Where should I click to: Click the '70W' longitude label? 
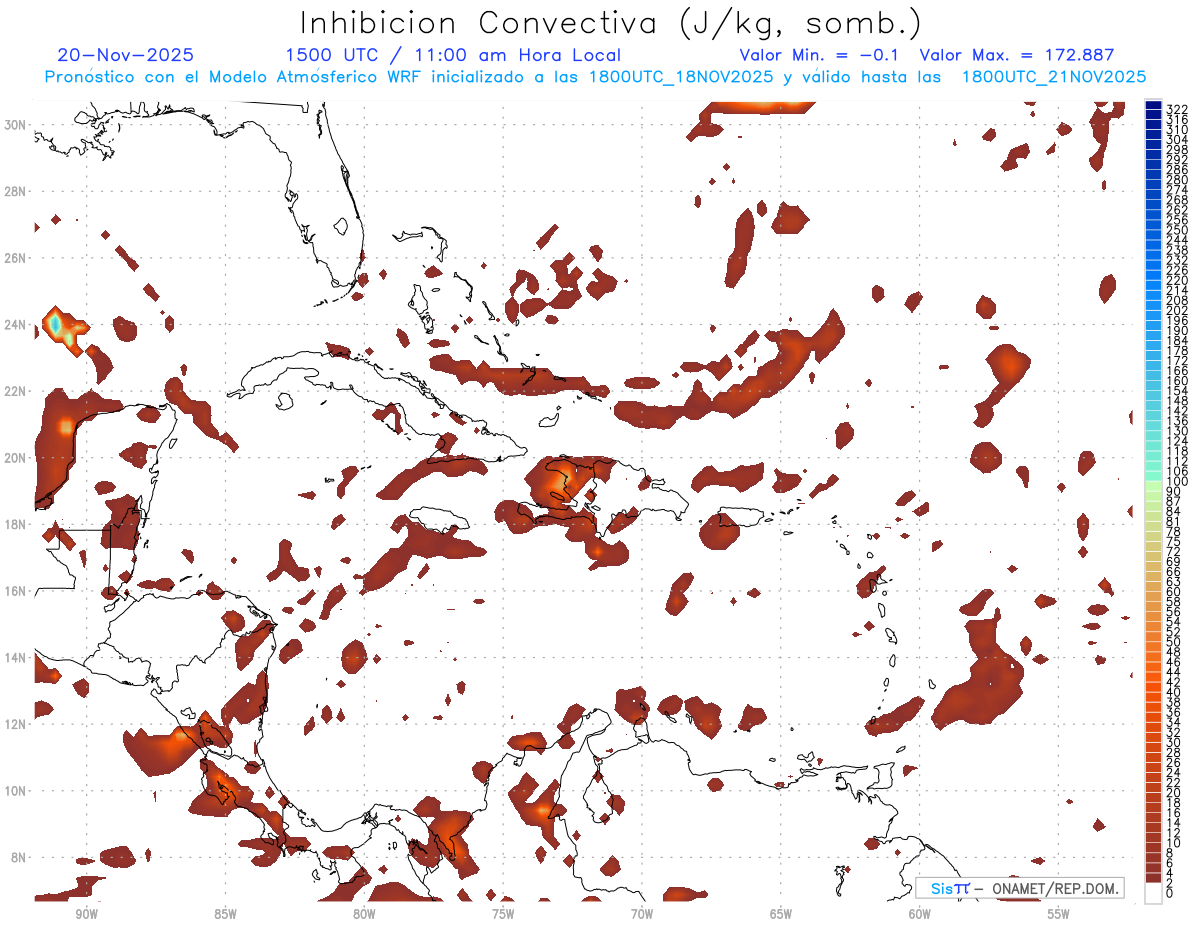642,913
